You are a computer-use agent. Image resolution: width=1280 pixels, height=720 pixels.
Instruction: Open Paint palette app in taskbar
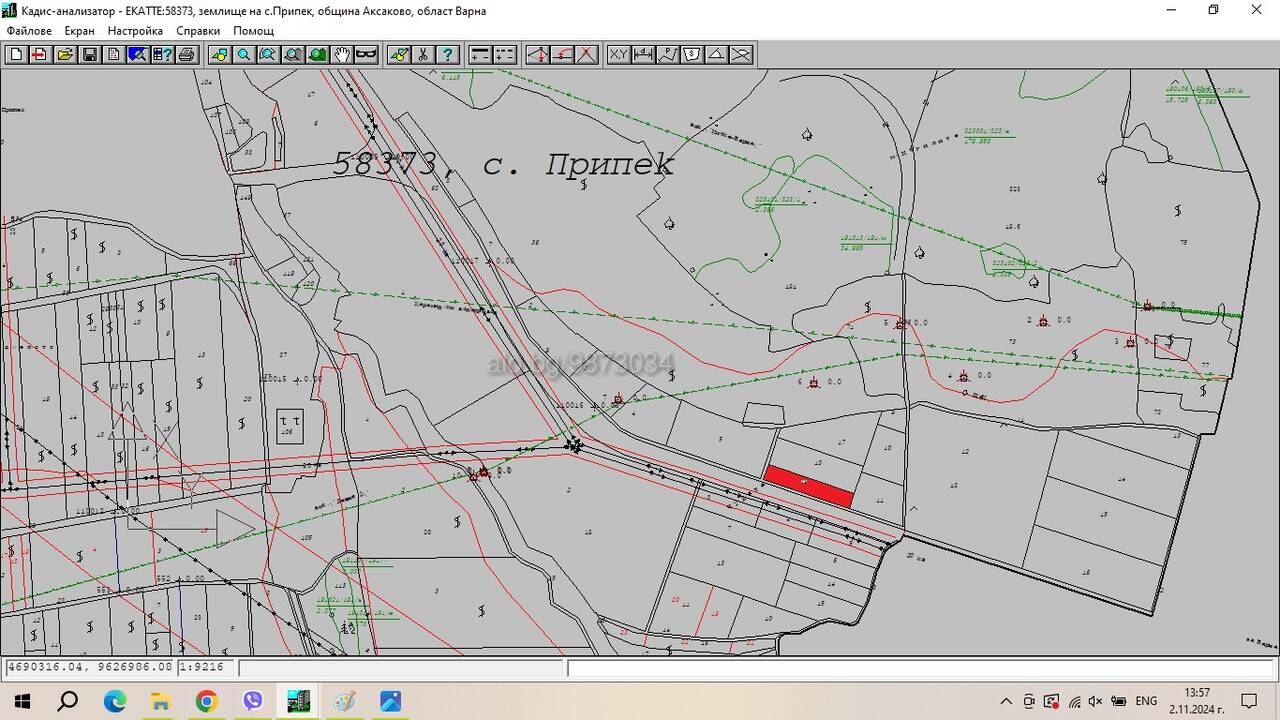[344, 701]
